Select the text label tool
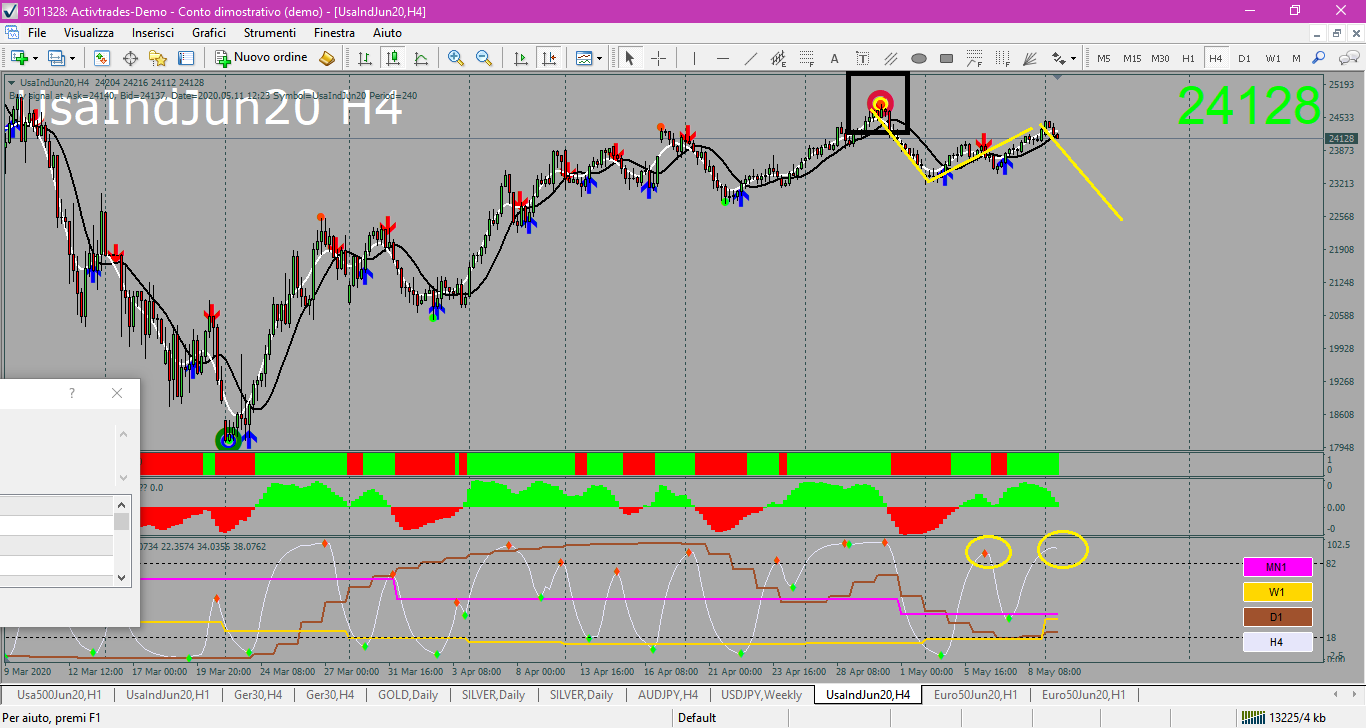Image resolution: width=1366 pixels, height=728 pixels. click(x=862, y=58)
